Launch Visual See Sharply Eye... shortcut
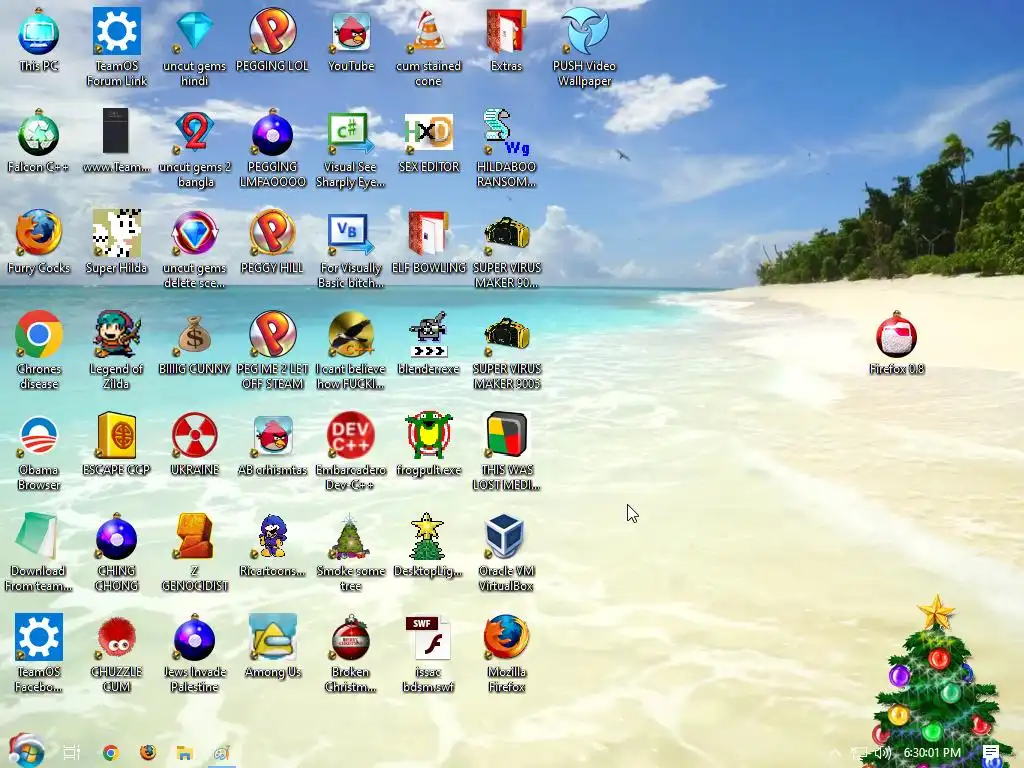The image size is (1024, 768). 351,148
